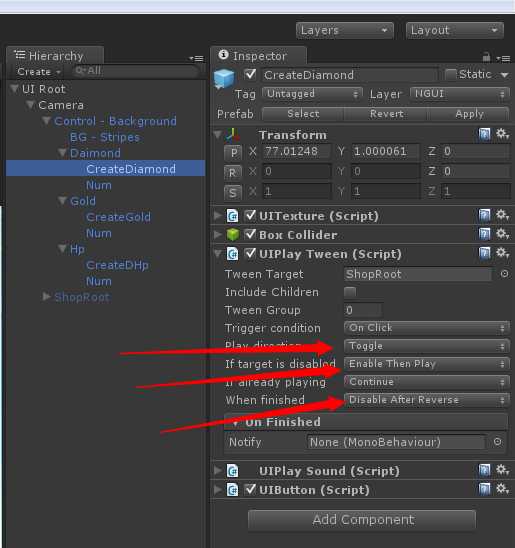Expand the UITexture component foldout

[x=218, y=215]
